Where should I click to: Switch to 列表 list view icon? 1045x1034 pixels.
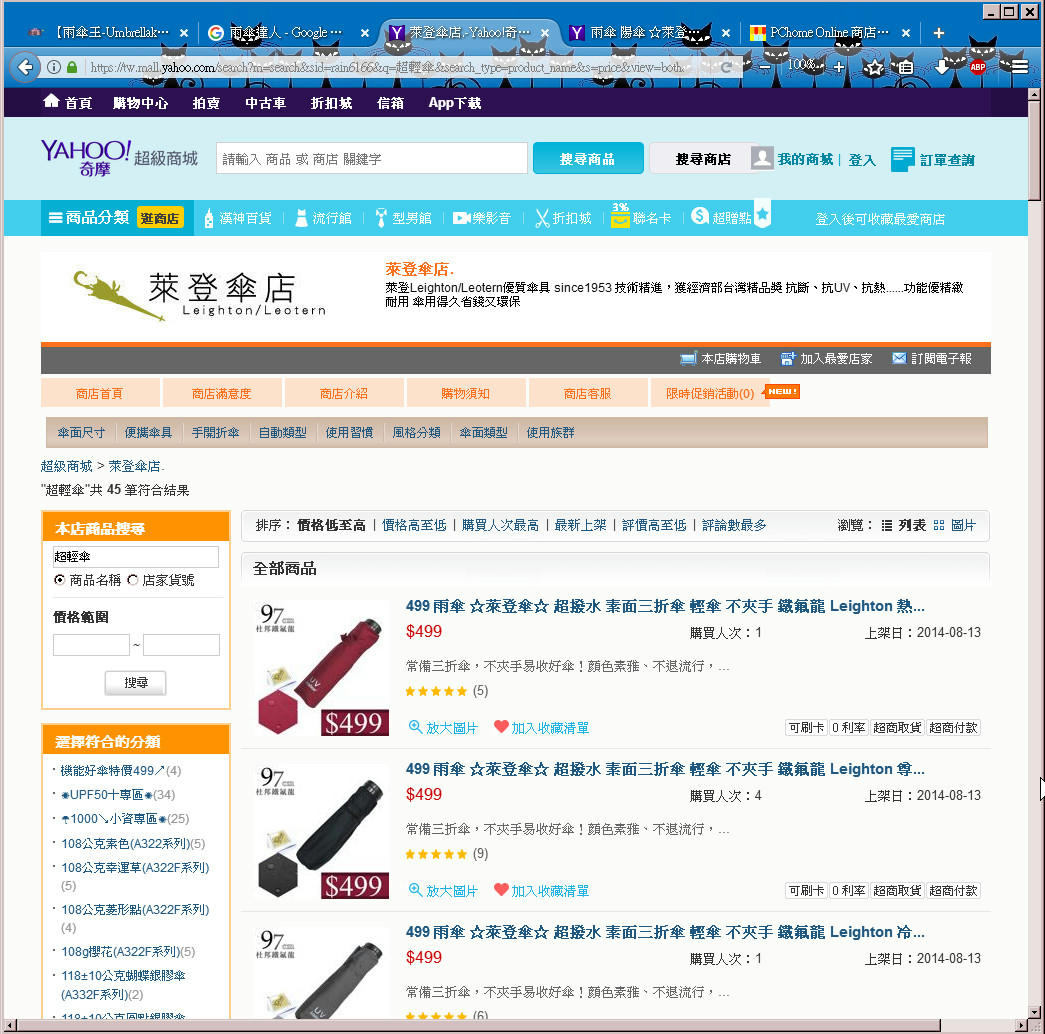point(886,525)
